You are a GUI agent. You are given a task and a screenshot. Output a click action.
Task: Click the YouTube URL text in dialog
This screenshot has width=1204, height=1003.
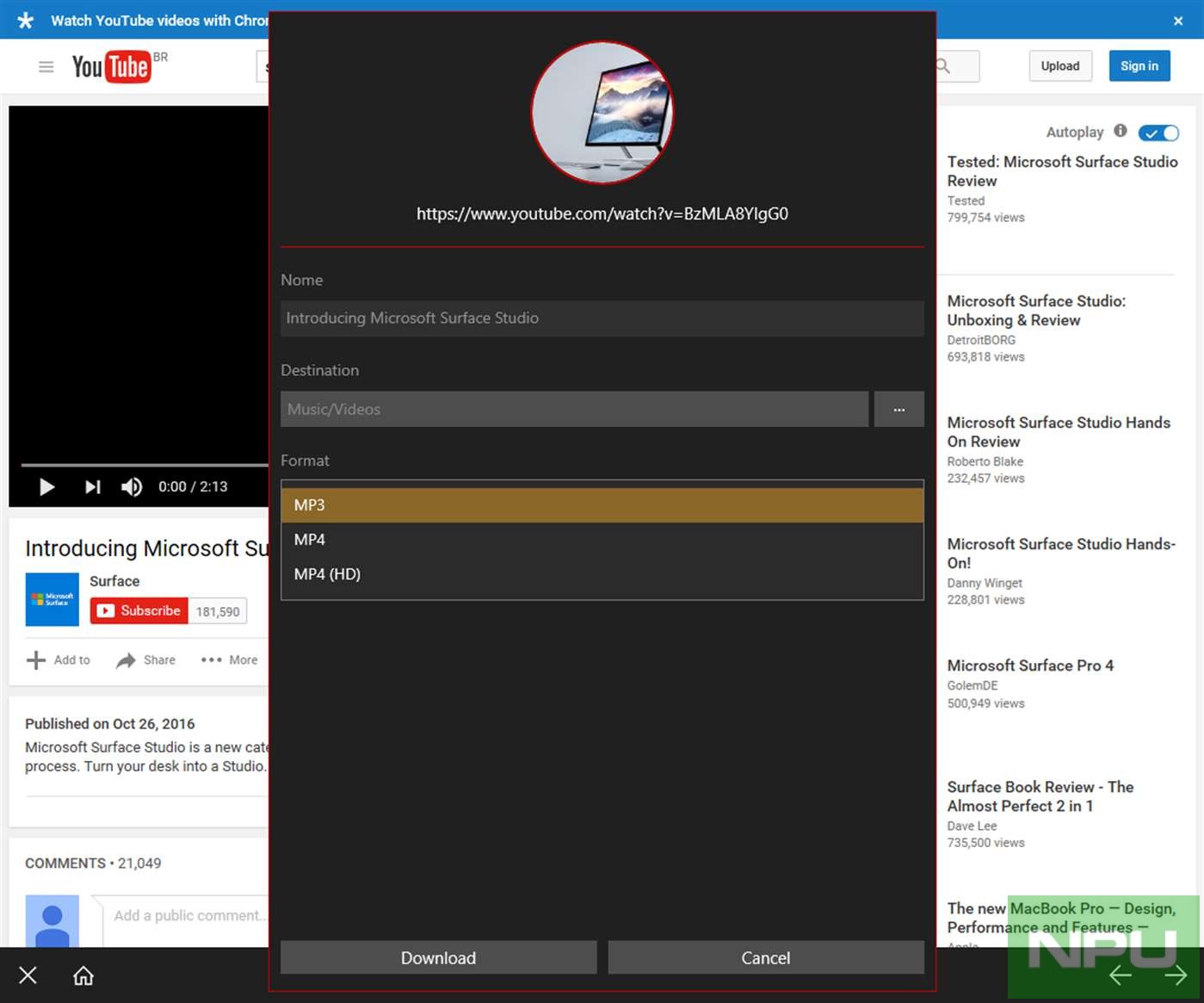[602, 214]
